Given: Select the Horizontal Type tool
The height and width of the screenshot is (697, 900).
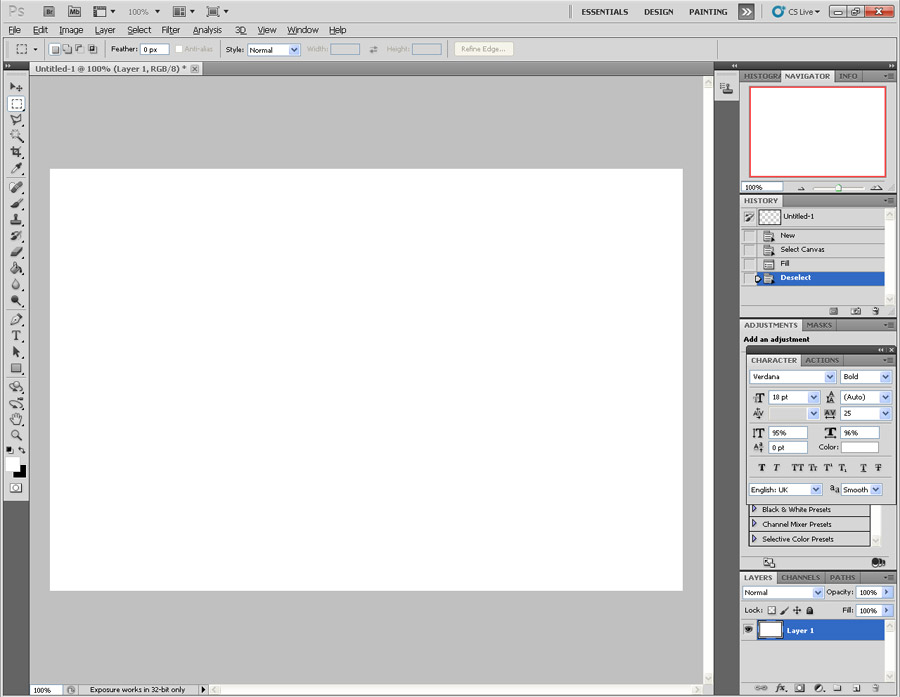Looking at the screenshot, I should click(x=16, y=335).
